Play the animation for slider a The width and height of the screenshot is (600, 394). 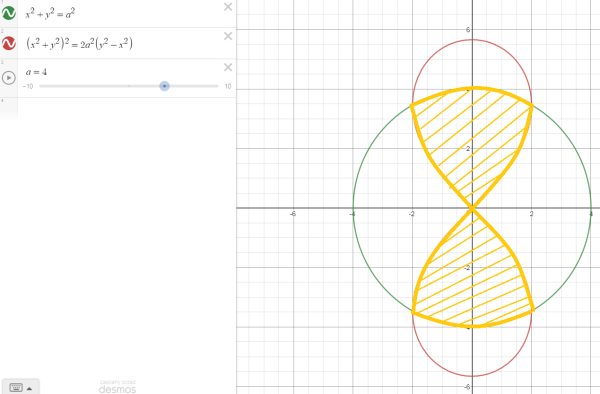point(8,78)
